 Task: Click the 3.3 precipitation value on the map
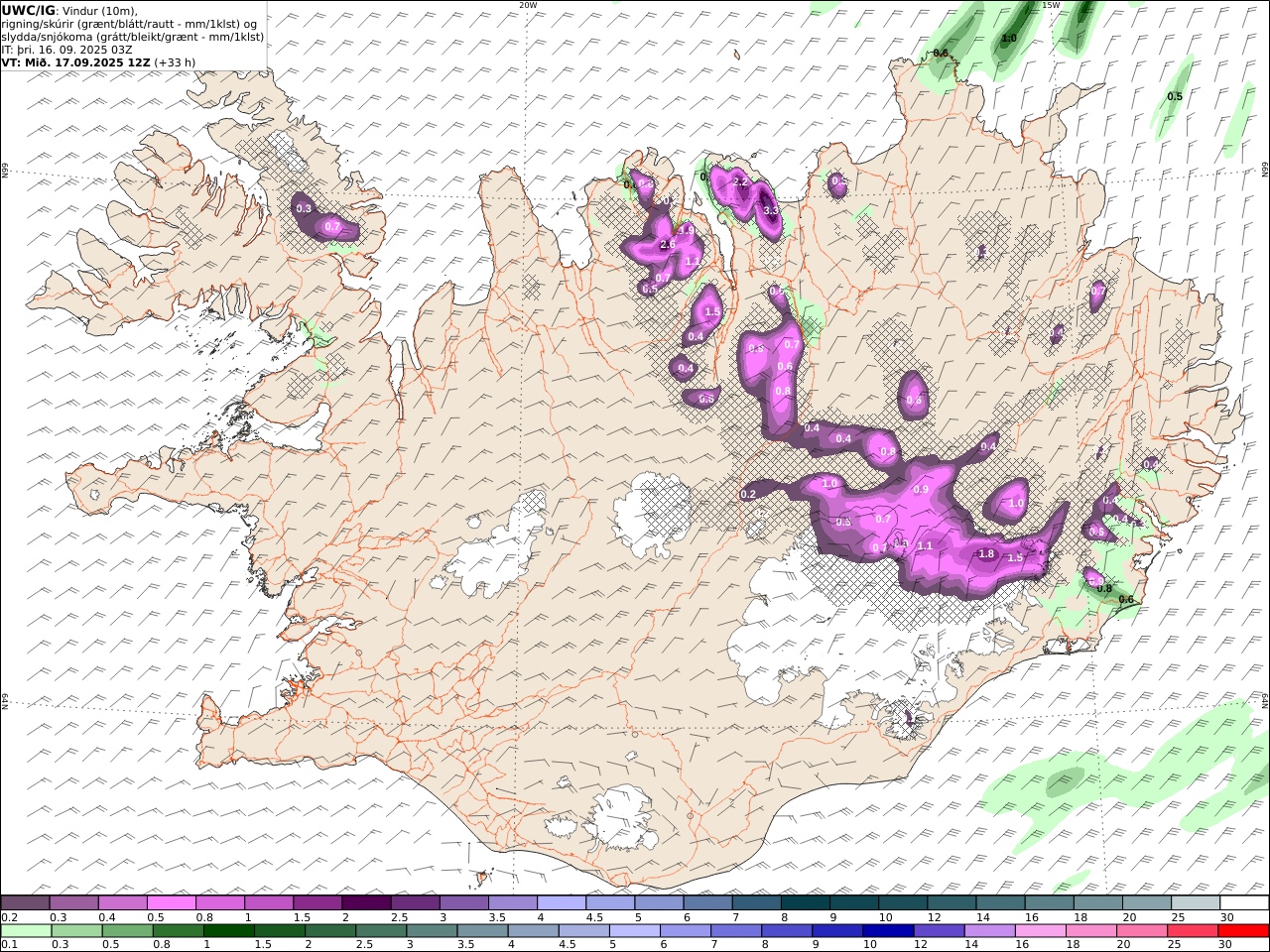[771, 210]
